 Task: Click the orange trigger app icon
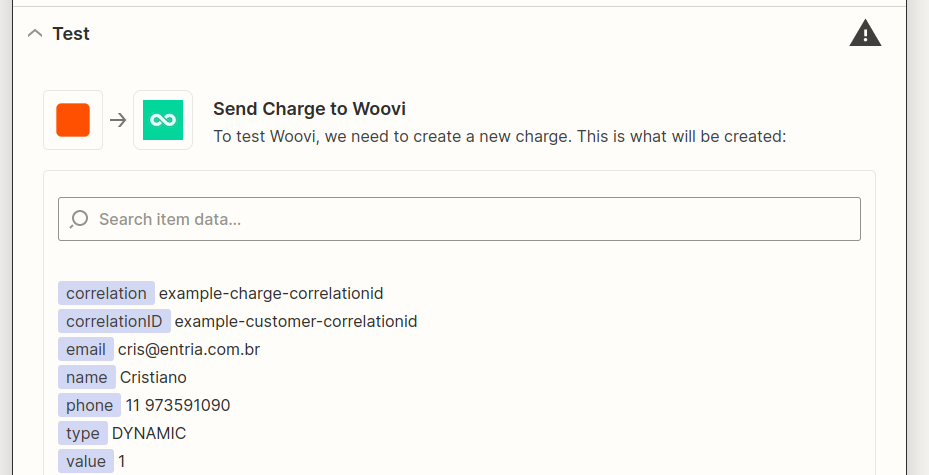click(x=73, y=120)
